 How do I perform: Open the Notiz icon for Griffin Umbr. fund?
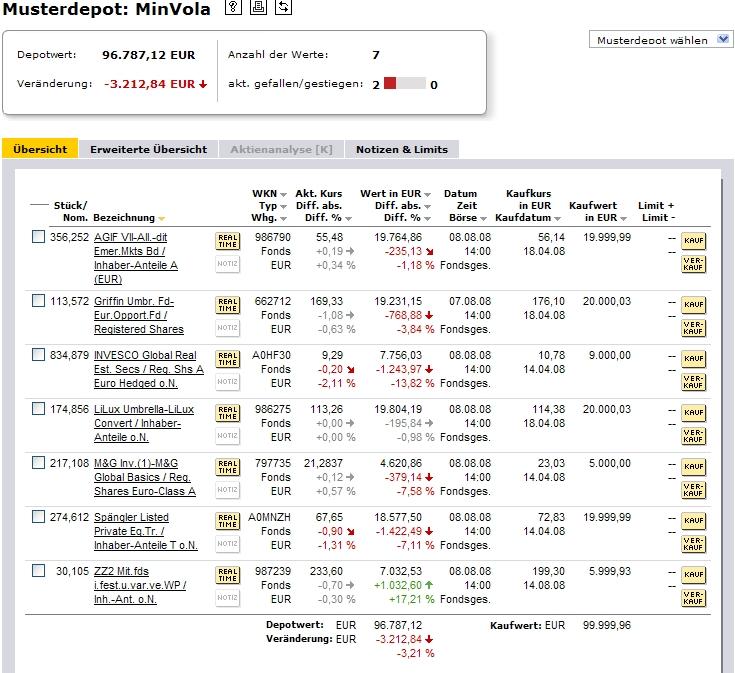pos(227,327)
